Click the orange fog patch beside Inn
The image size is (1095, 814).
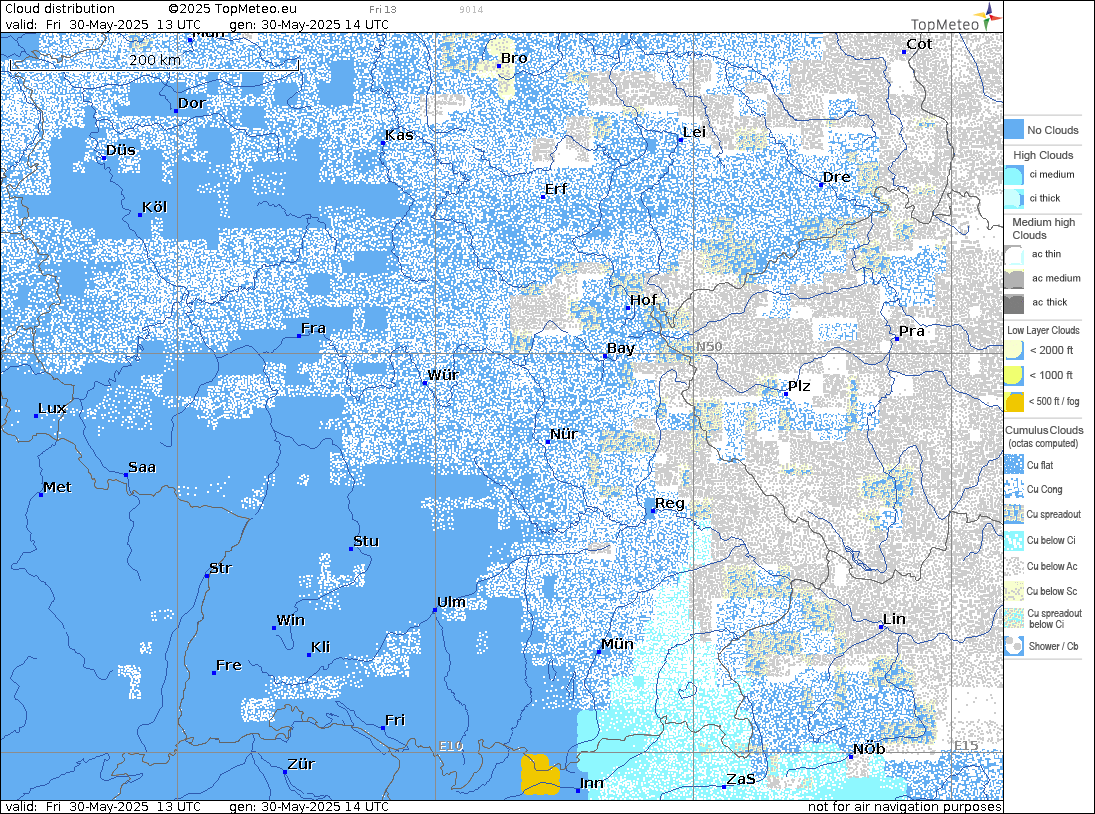click(x=540, y=774)
